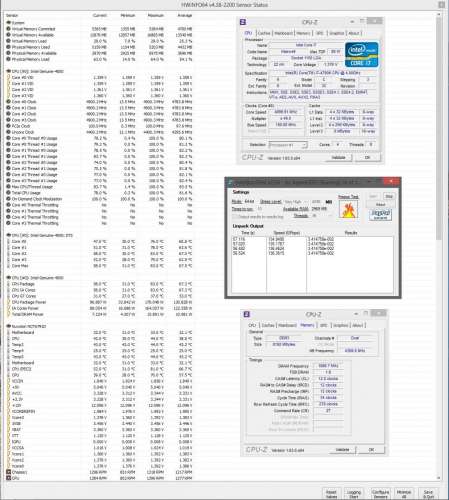Image resolution: width=449 pixels, height=500 pixels.
Task: Switch to the CPU tab in the lower CPU-Z window
Action: (252, 325)
